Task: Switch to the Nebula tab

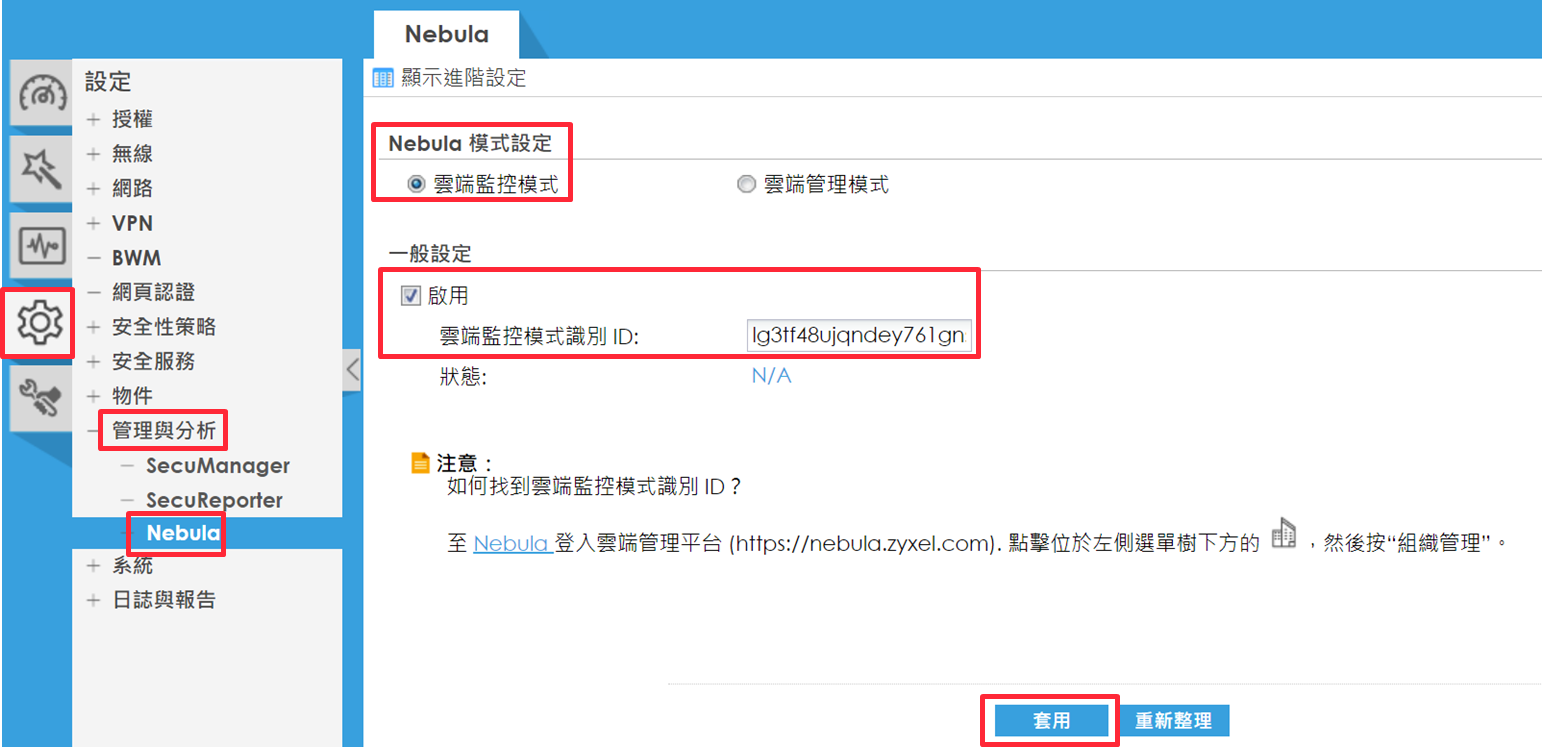Action: 446,35
